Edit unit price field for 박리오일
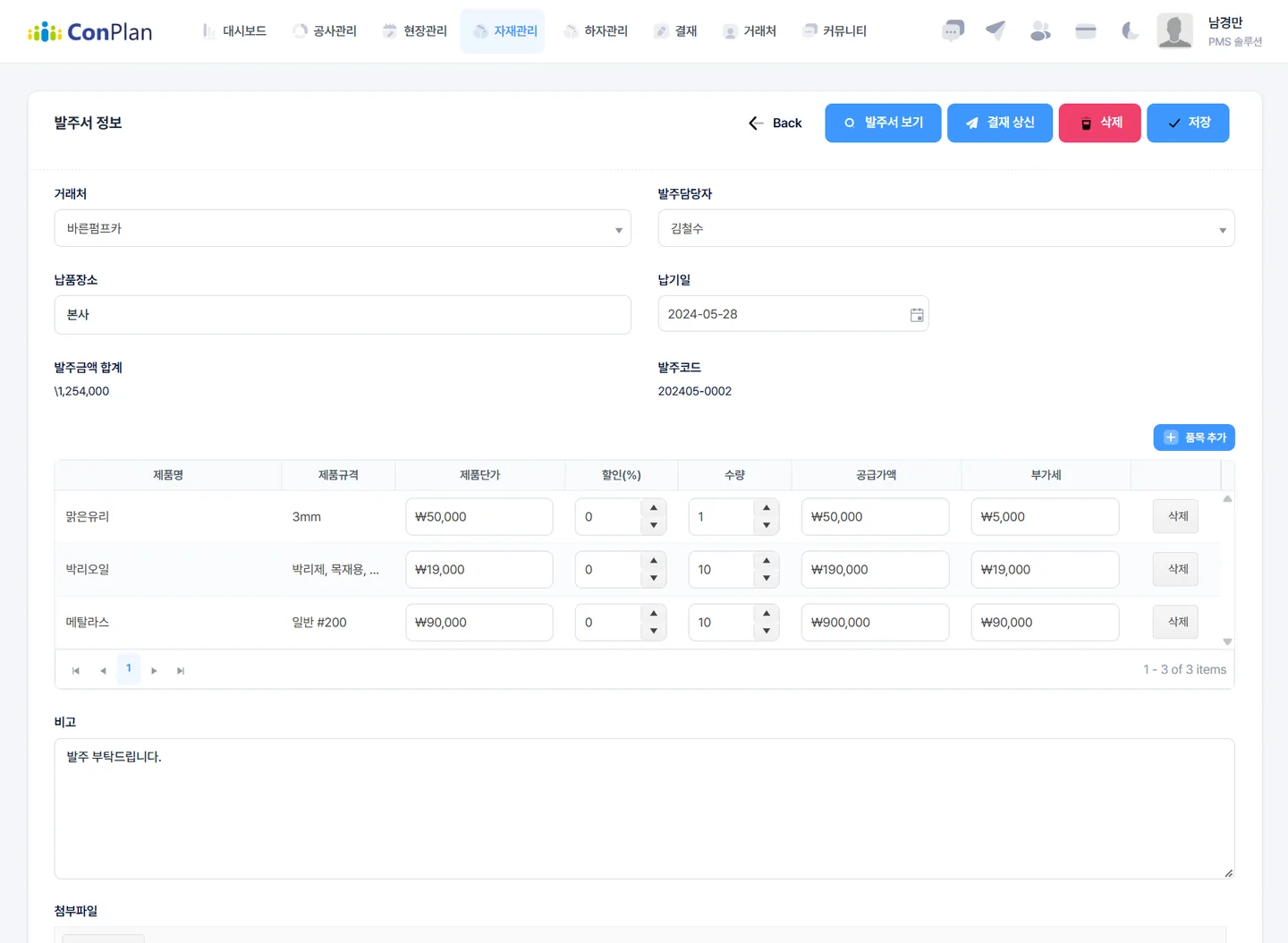Viewport: 1288px width, 943px height. point(479,570)
